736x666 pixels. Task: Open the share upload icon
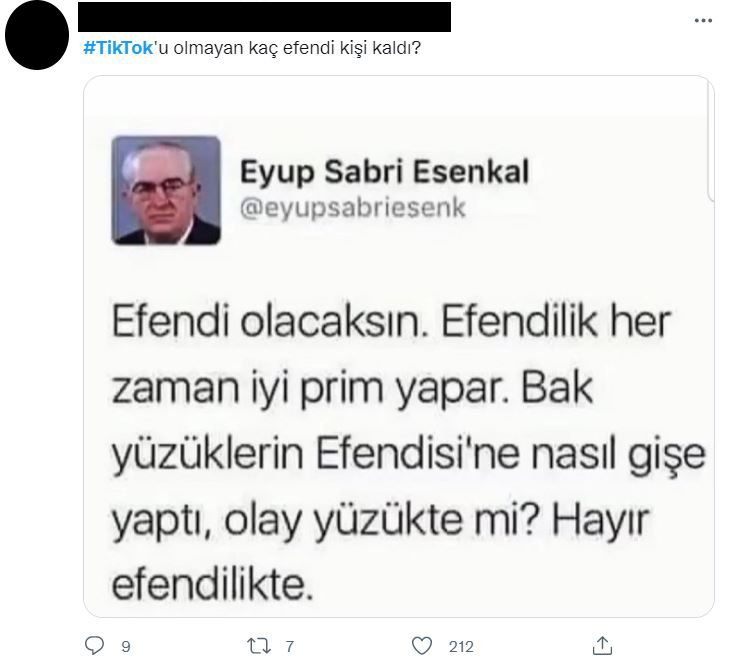point(602,646)
